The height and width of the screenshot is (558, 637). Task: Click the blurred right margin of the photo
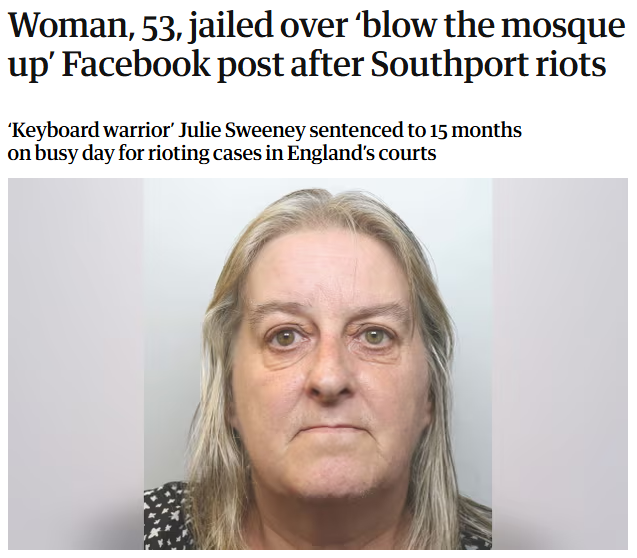pyautogui.click(x=560, y=364)
